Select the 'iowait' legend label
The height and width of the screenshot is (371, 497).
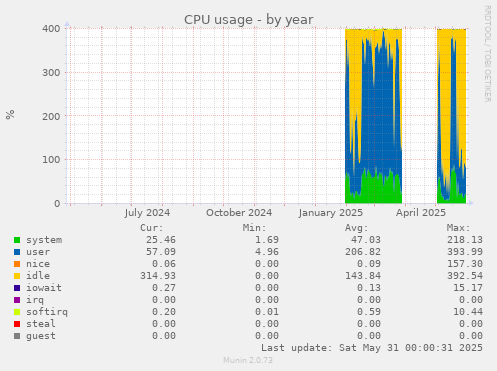pos(44,288)
